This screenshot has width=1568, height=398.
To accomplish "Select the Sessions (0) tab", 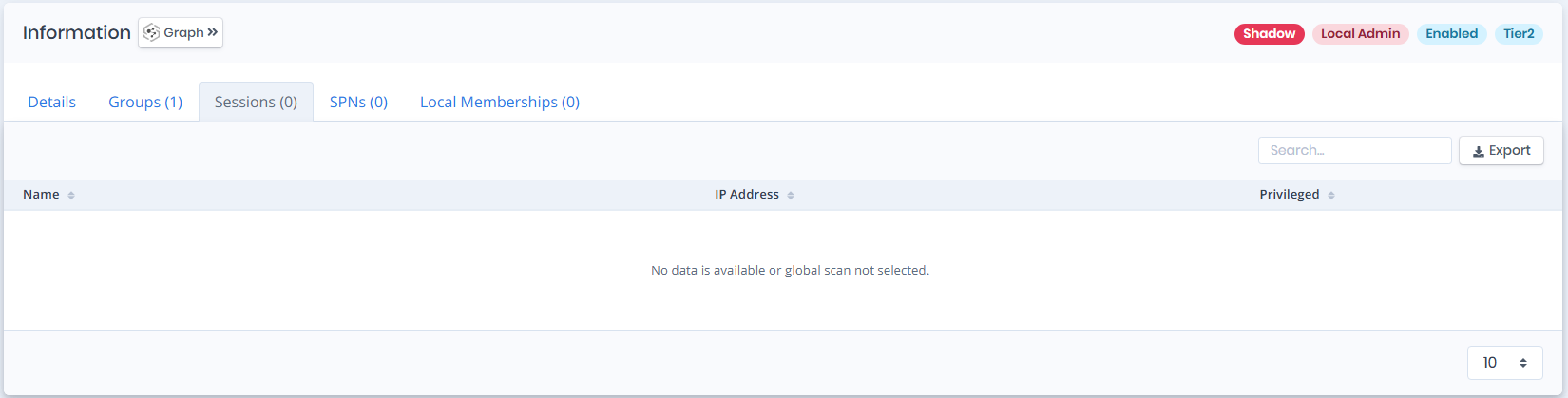I will click(x=256, y=102).
